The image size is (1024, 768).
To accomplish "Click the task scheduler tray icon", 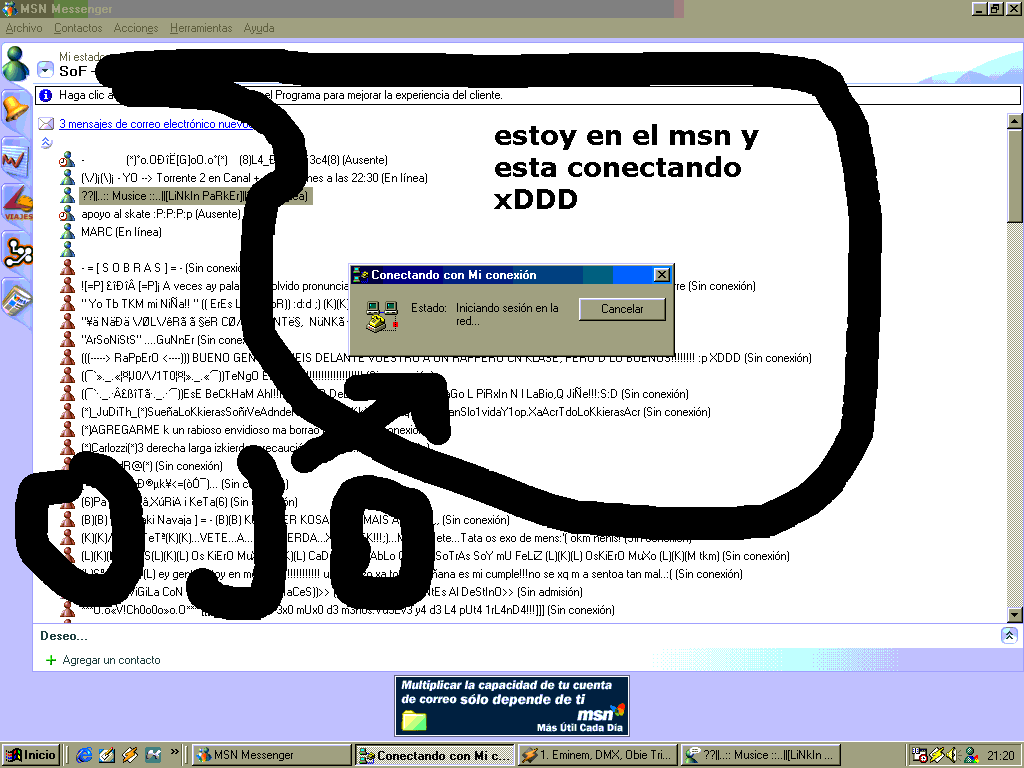I will coord(920,755).
